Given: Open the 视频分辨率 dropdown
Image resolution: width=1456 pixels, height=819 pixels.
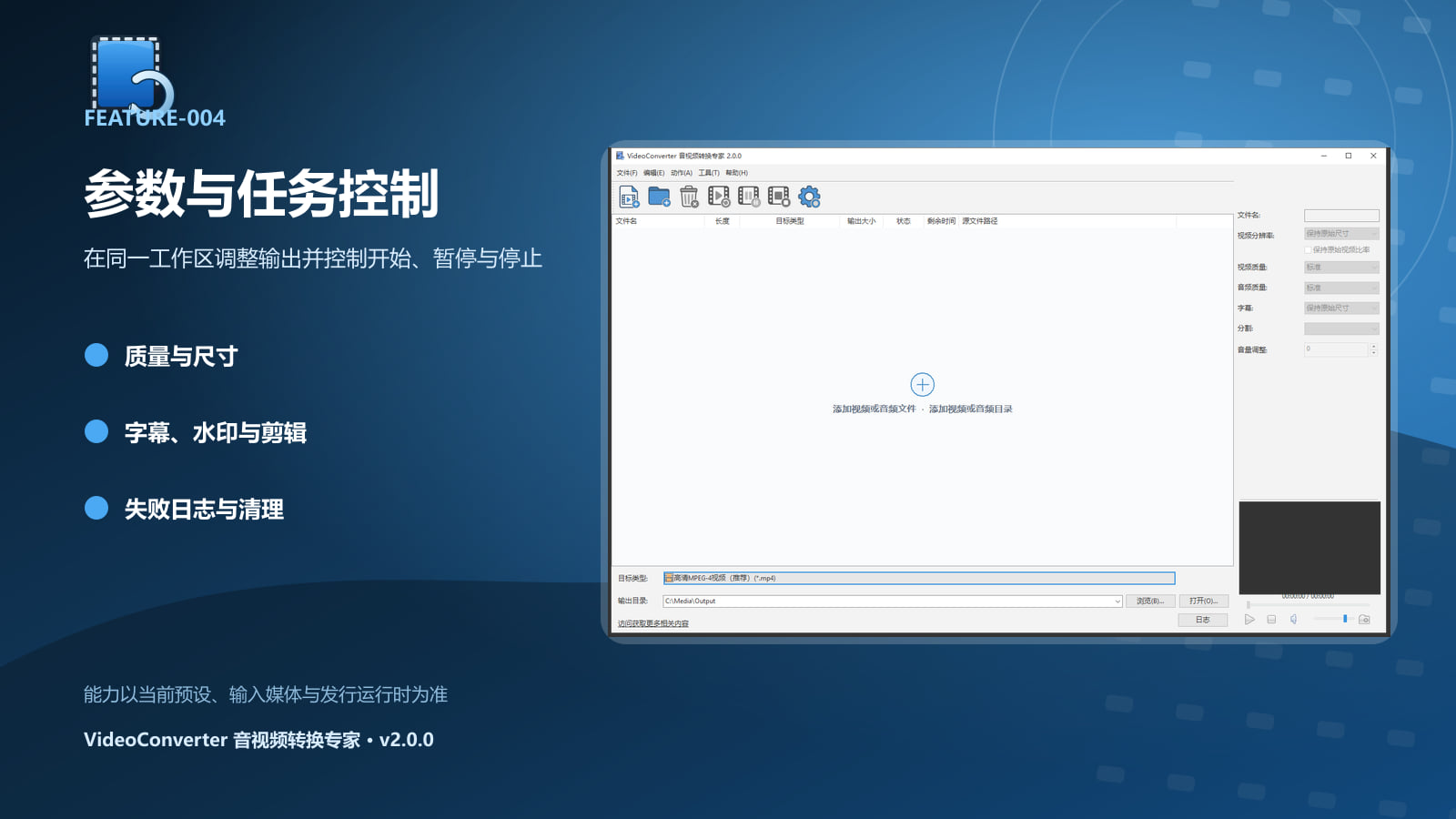Looking at the screenshot, I should 1341,234.
